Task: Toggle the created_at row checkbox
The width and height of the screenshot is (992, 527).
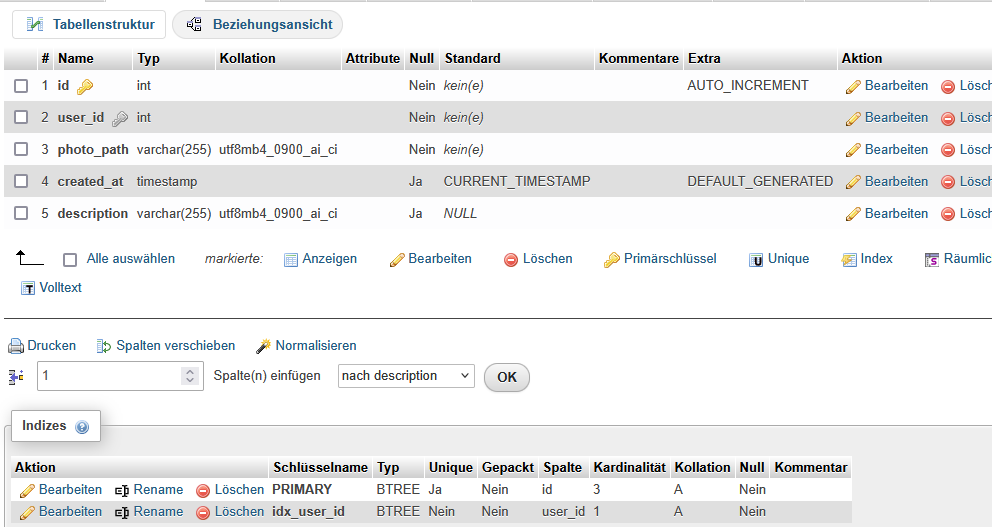Action: 21,182
